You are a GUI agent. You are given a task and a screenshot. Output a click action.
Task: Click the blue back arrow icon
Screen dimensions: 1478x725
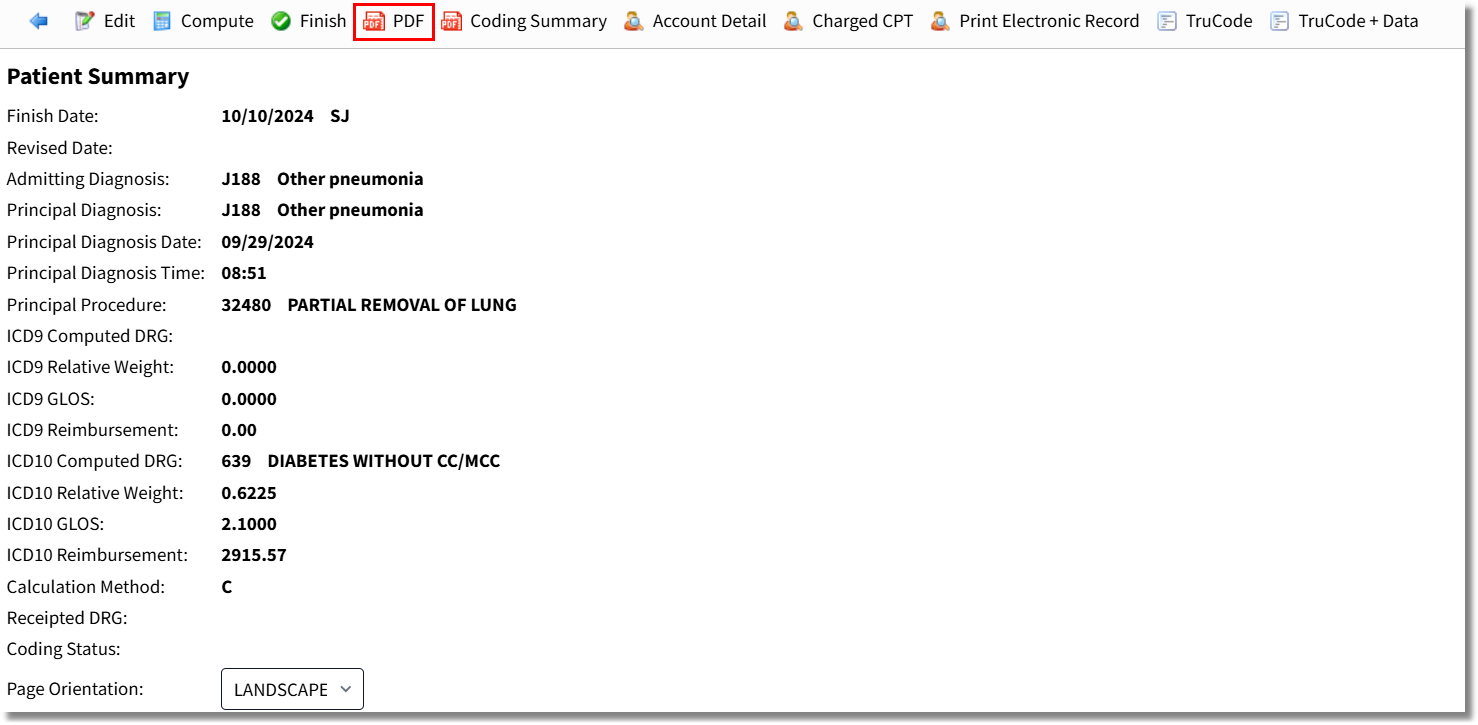coord(39,21)
